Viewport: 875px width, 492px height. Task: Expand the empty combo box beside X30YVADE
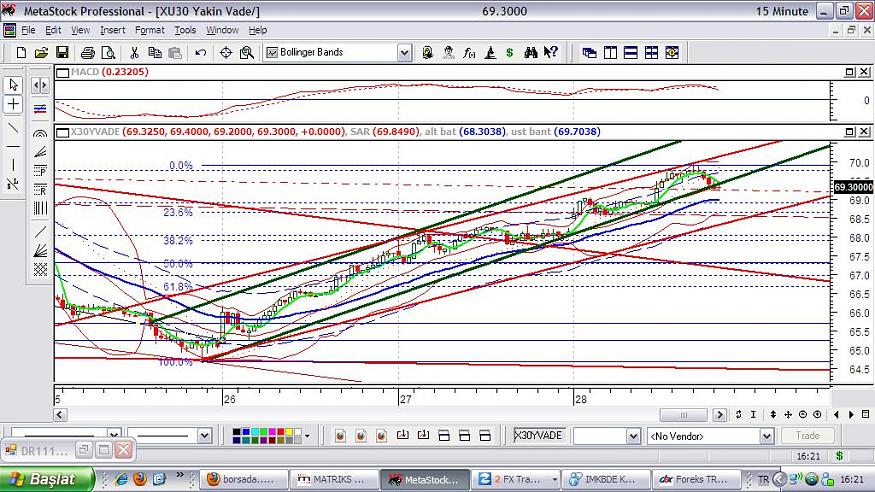pyautogui.click(x=633, y=436)
